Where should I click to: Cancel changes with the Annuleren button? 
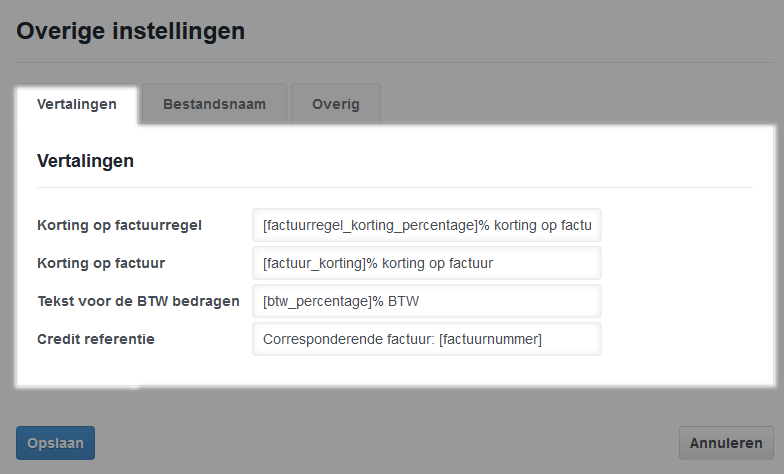(726, 443)
